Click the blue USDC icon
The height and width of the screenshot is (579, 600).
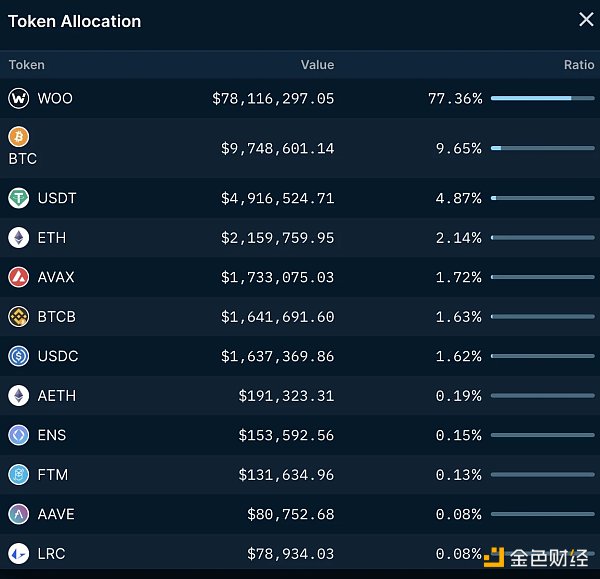[x=19, y=356]
